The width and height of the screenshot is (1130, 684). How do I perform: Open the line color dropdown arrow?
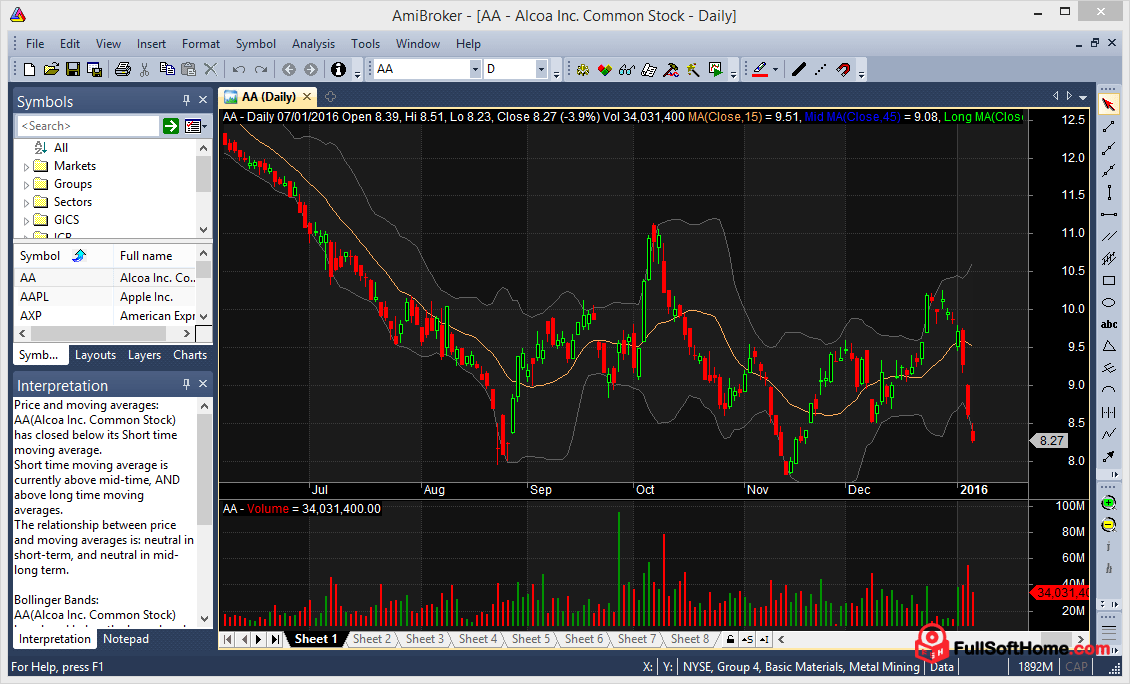pos(775,69)
